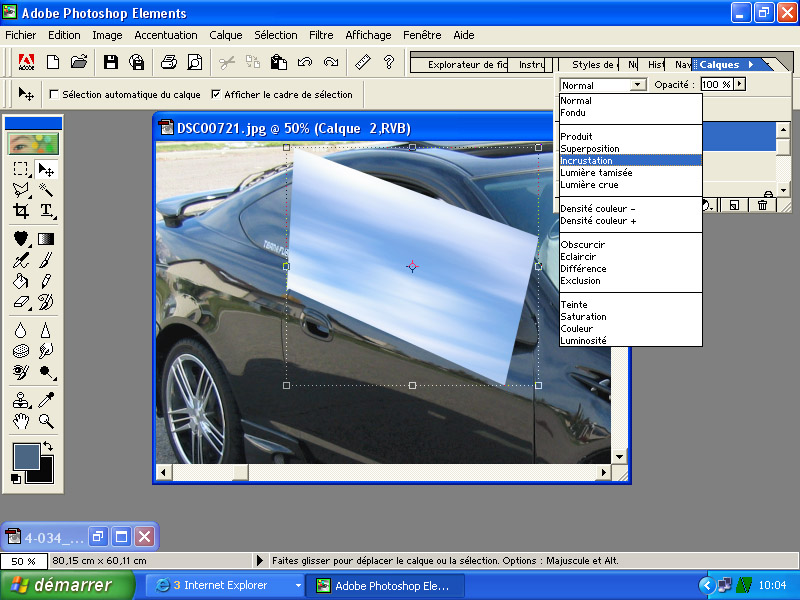Uncheck Afficher le cadre de sélection
The width and height of the screenshot is (800, 600).
[x=216, y=94]
